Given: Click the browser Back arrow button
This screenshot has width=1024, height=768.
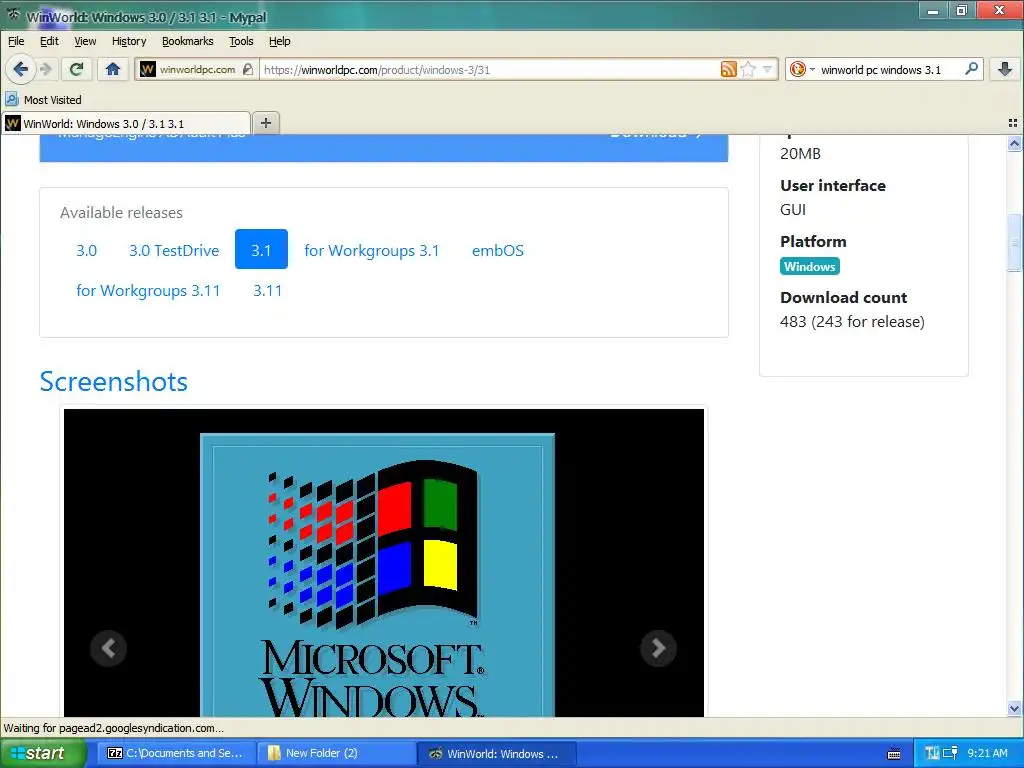Looking at the screenshot, I should [21, 69].
